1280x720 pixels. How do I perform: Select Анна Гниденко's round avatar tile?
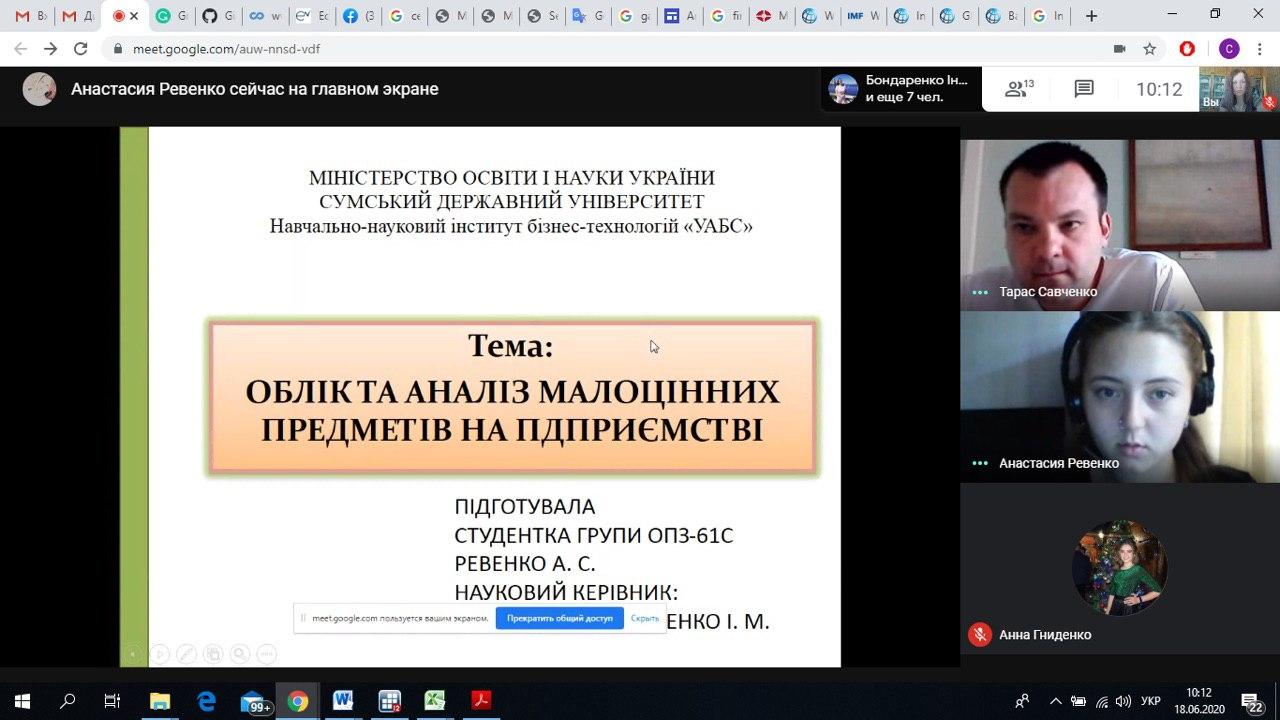1119,567
